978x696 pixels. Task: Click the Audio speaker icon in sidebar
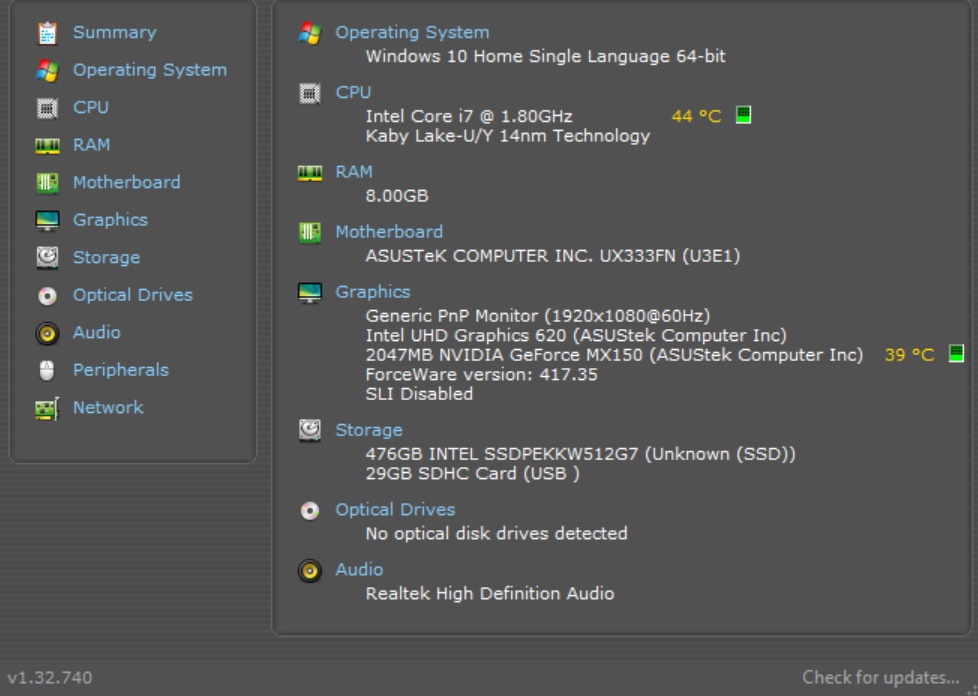click(x=47, y=333)
